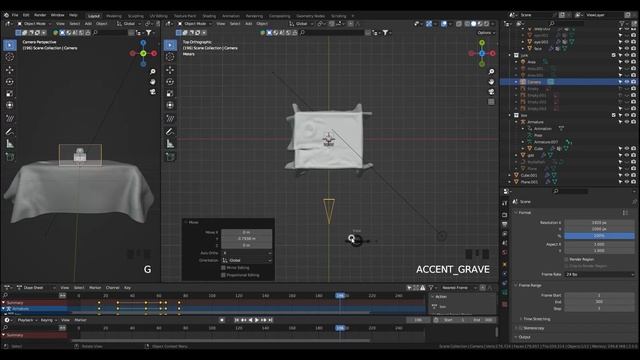Open Object Mode dropdown in left viewport
The image size is (640, 360).
coord(34,24)
